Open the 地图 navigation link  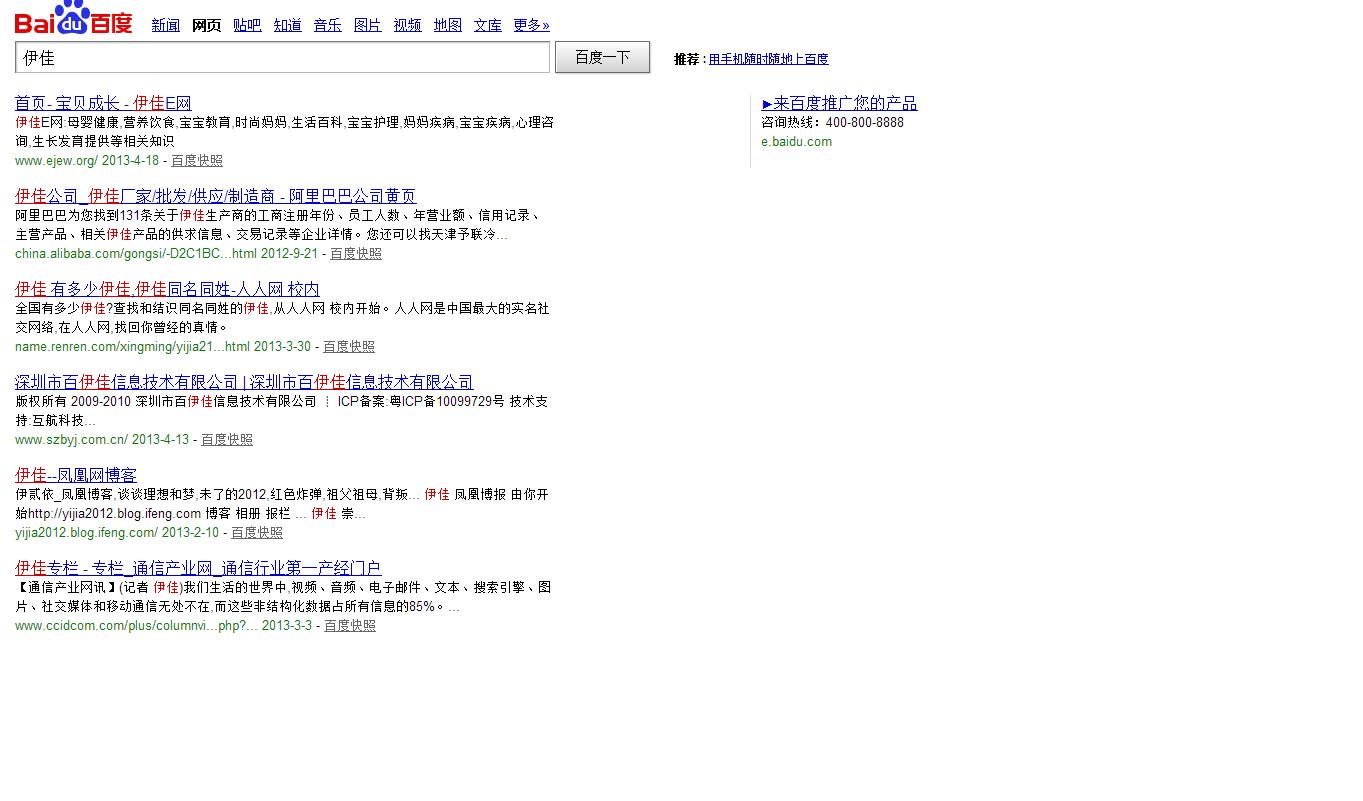pos(448,25)
